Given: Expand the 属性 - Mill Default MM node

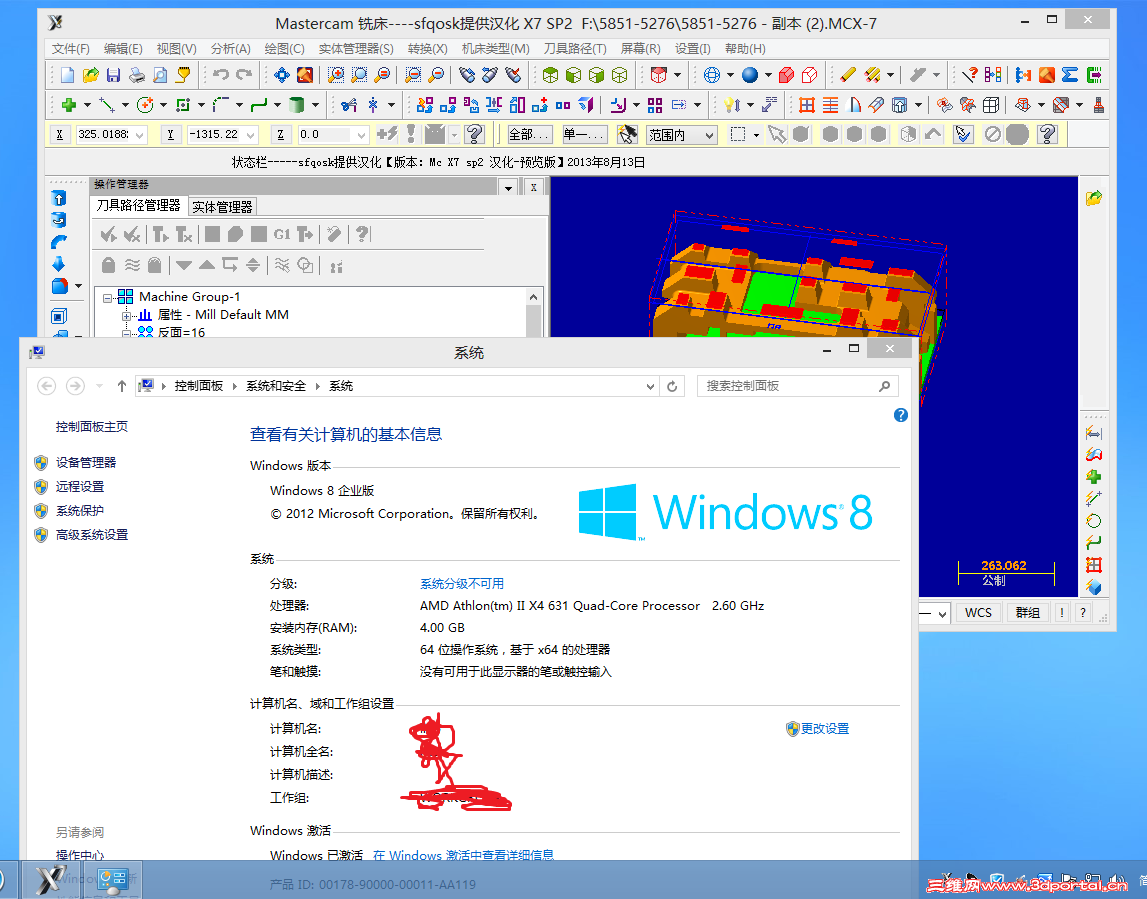Looking at the screenshot, I should pyautogui.click(x=126, y=316).
